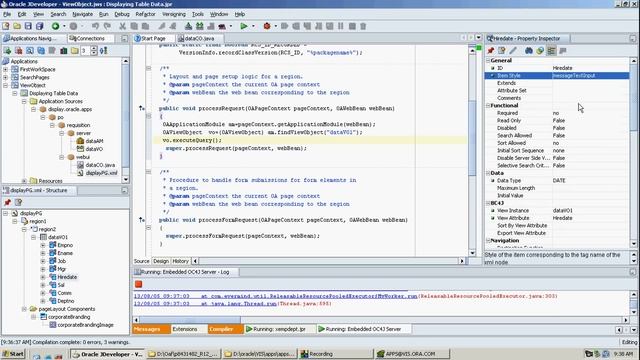Open the File menu
The width and height of the screenshot is (640, 360).
[7, 14]
